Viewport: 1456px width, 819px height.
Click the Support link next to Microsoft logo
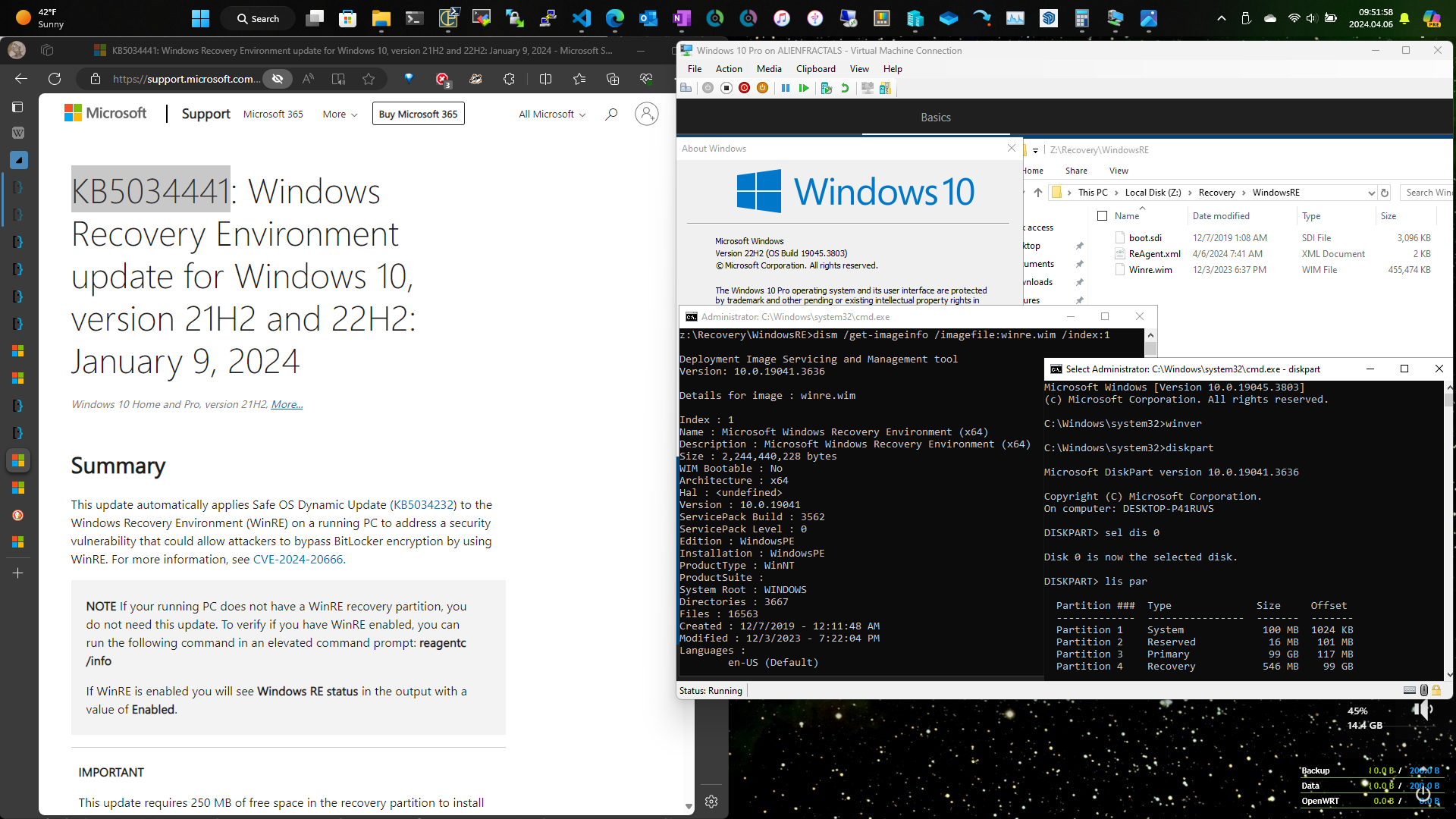tap(206, 115)
